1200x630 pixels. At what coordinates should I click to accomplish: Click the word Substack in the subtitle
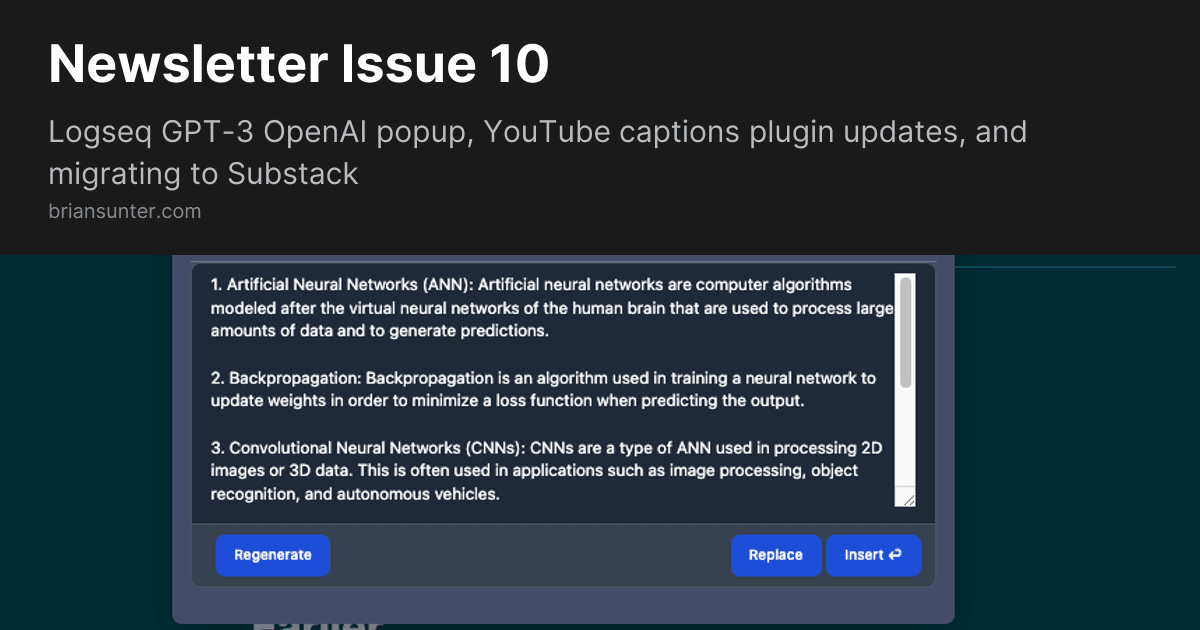[292, 174]
